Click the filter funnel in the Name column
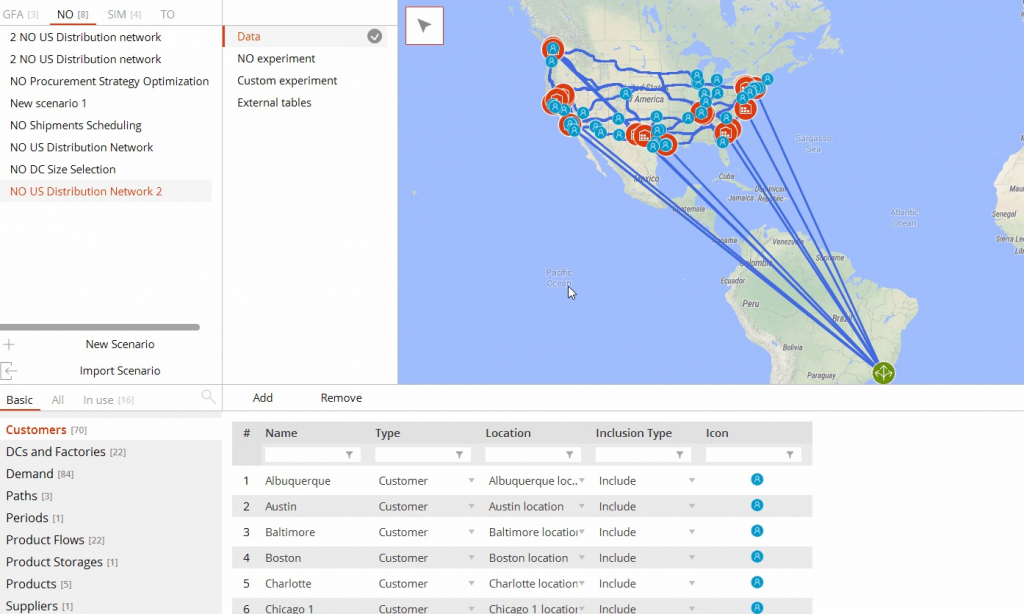This screenshot has width=1024, height=614. [x=349, y=455]
